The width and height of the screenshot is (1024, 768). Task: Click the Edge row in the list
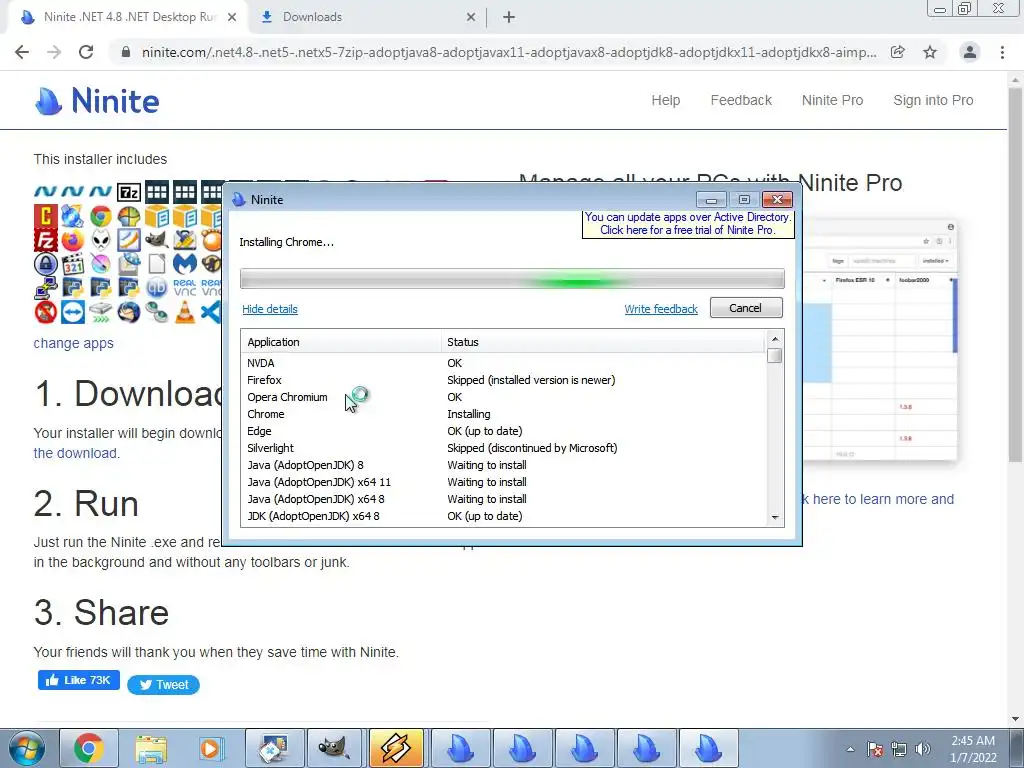pyautogui.click(x=504, y=431)
